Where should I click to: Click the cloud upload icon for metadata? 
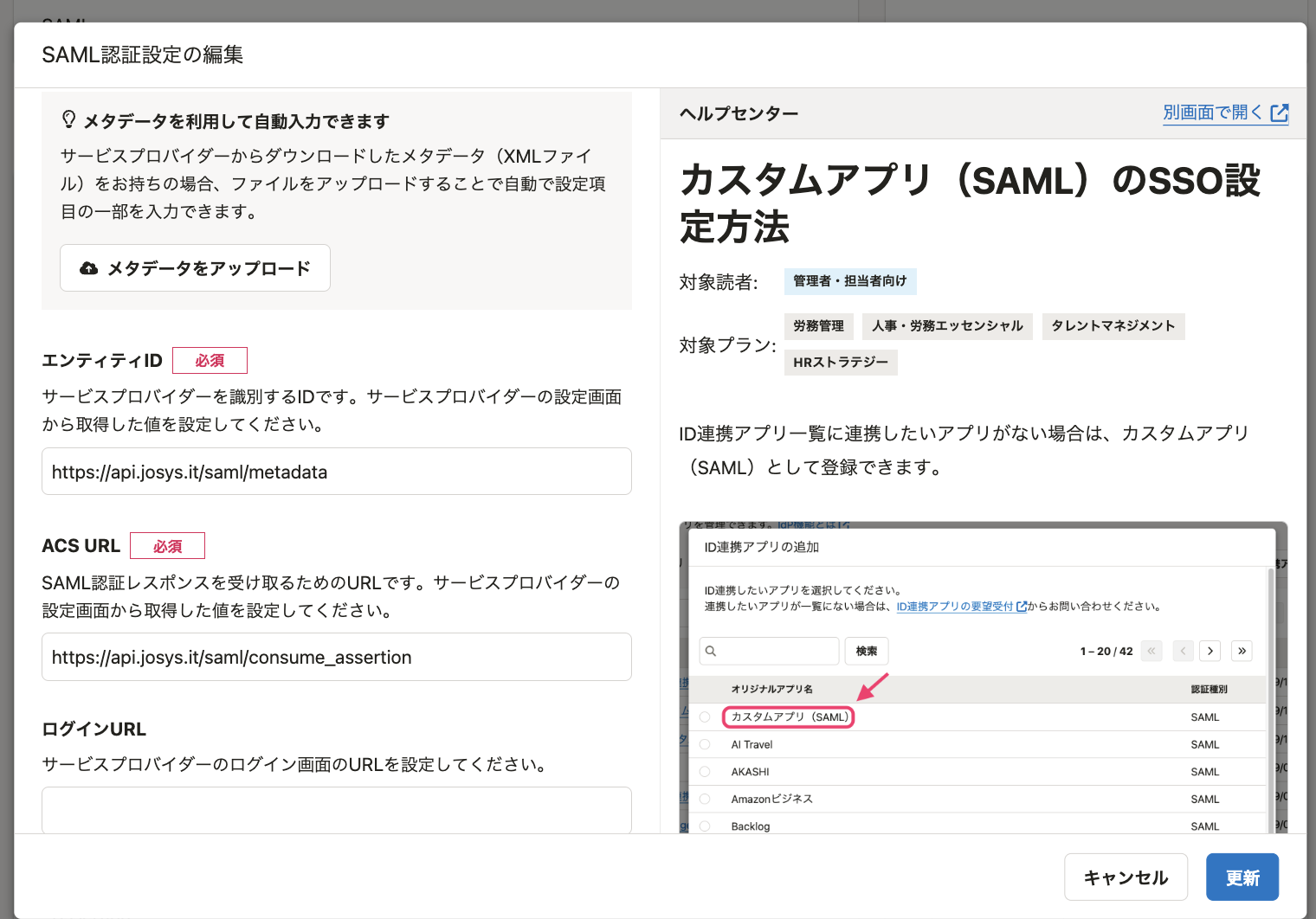(x=88, y=268)
